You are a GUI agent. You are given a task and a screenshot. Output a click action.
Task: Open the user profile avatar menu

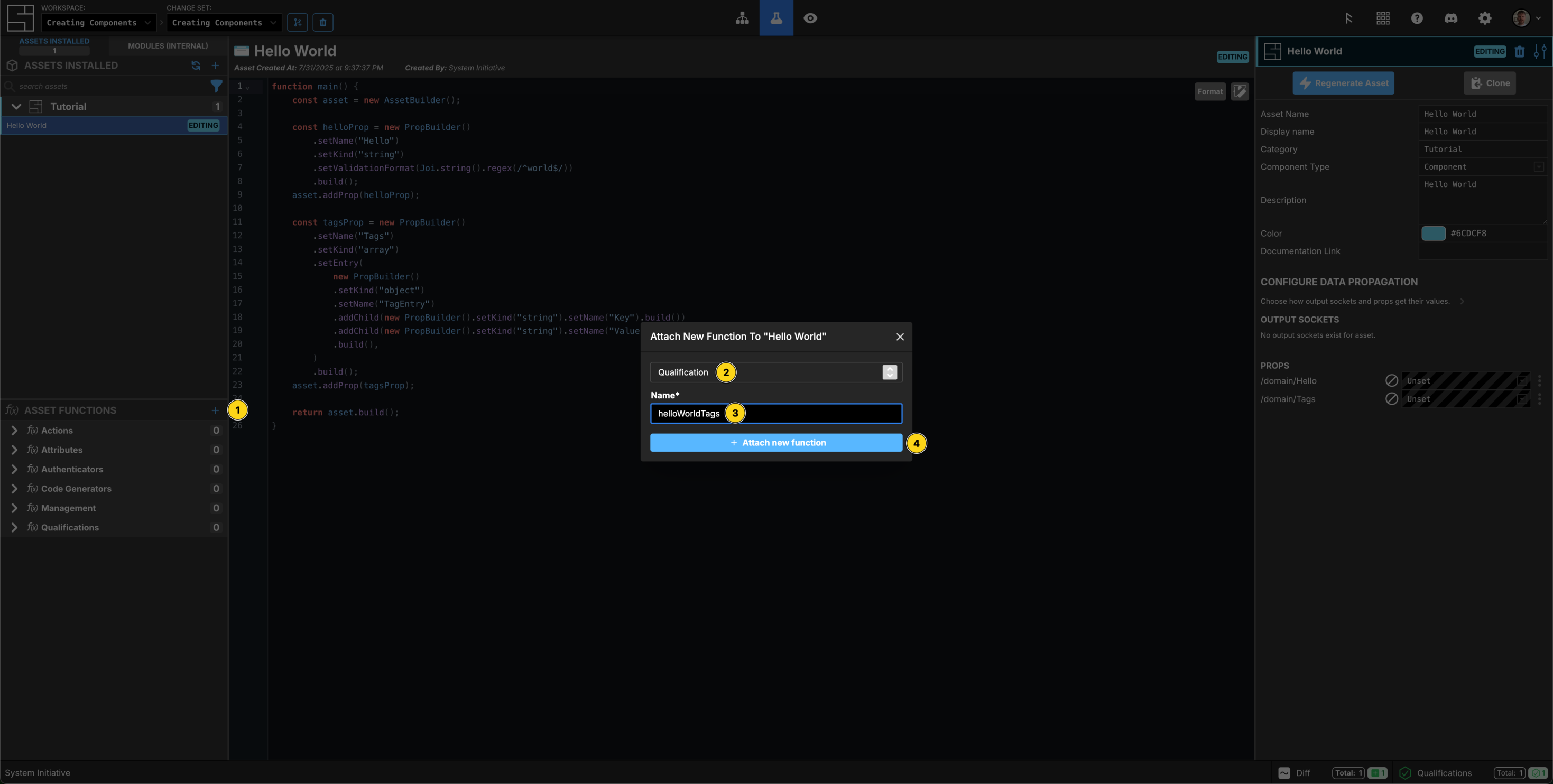1527,18
